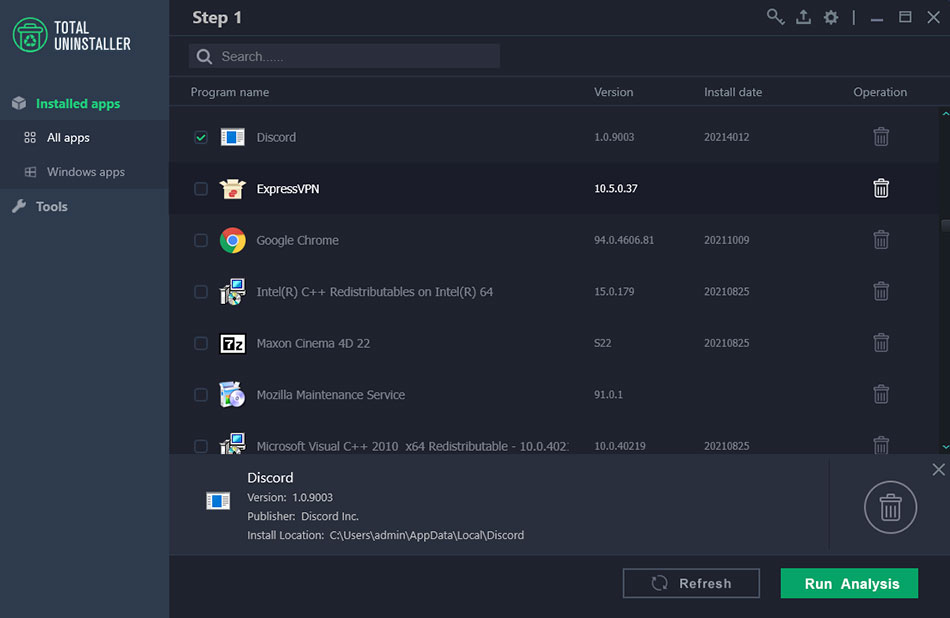Click version 10.5.0.37 cell

[x=616, y=188]
